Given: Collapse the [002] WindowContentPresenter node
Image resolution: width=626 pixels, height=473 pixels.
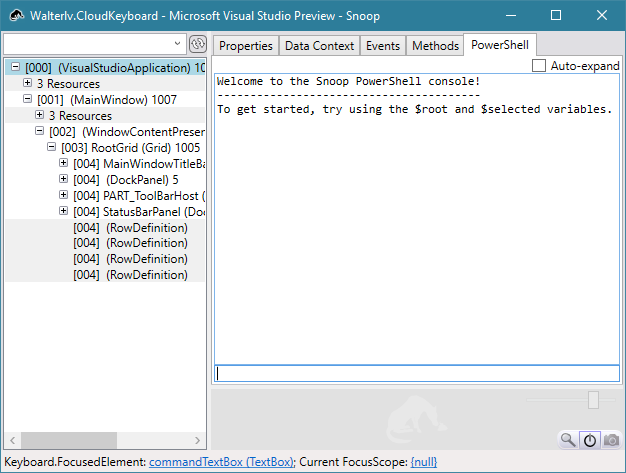Looking at the screenshot, I should pyautogui.click(x=39, y=131).
